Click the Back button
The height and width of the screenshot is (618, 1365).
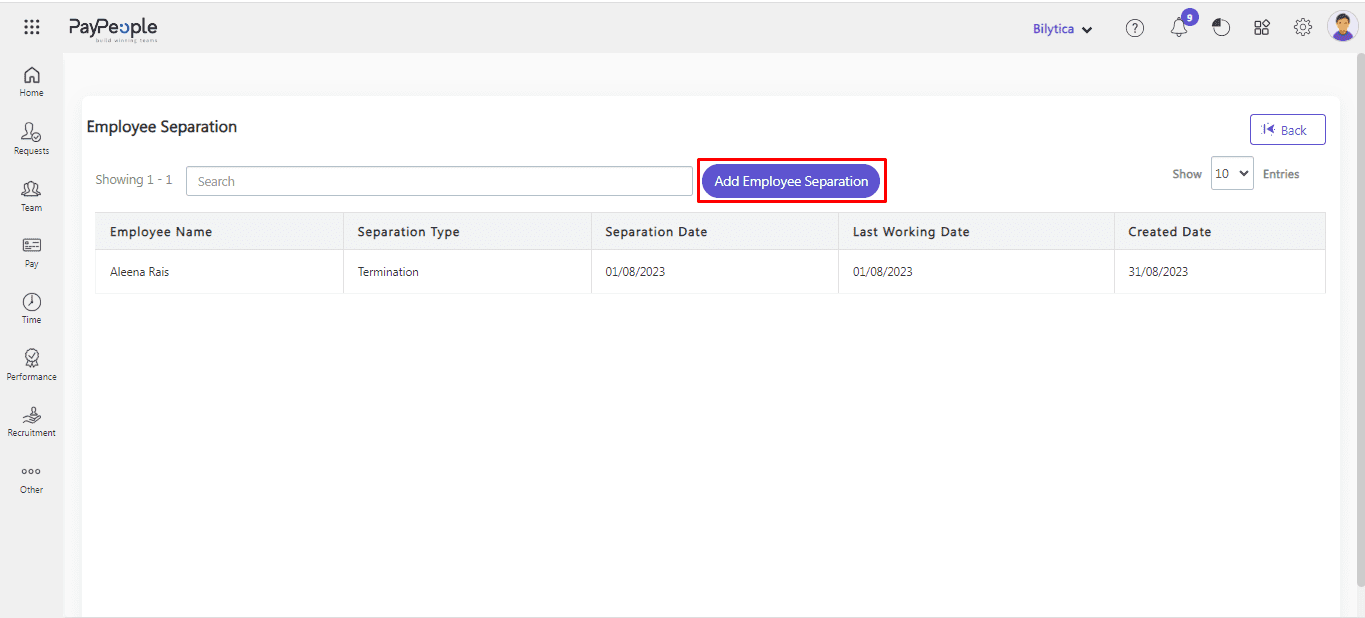point(1287,130)
